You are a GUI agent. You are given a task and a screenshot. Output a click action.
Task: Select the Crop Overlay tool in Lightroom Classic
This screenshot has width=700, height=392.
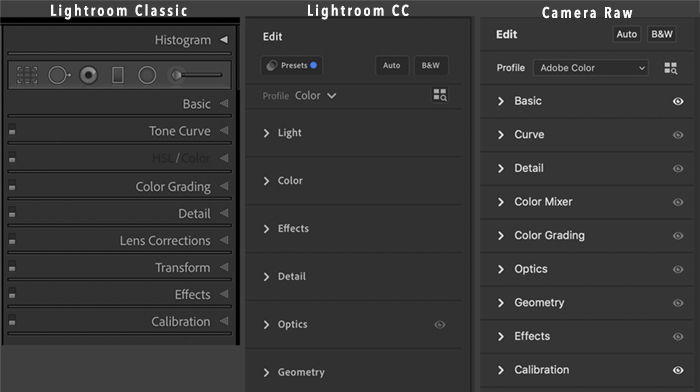point(27,75)
